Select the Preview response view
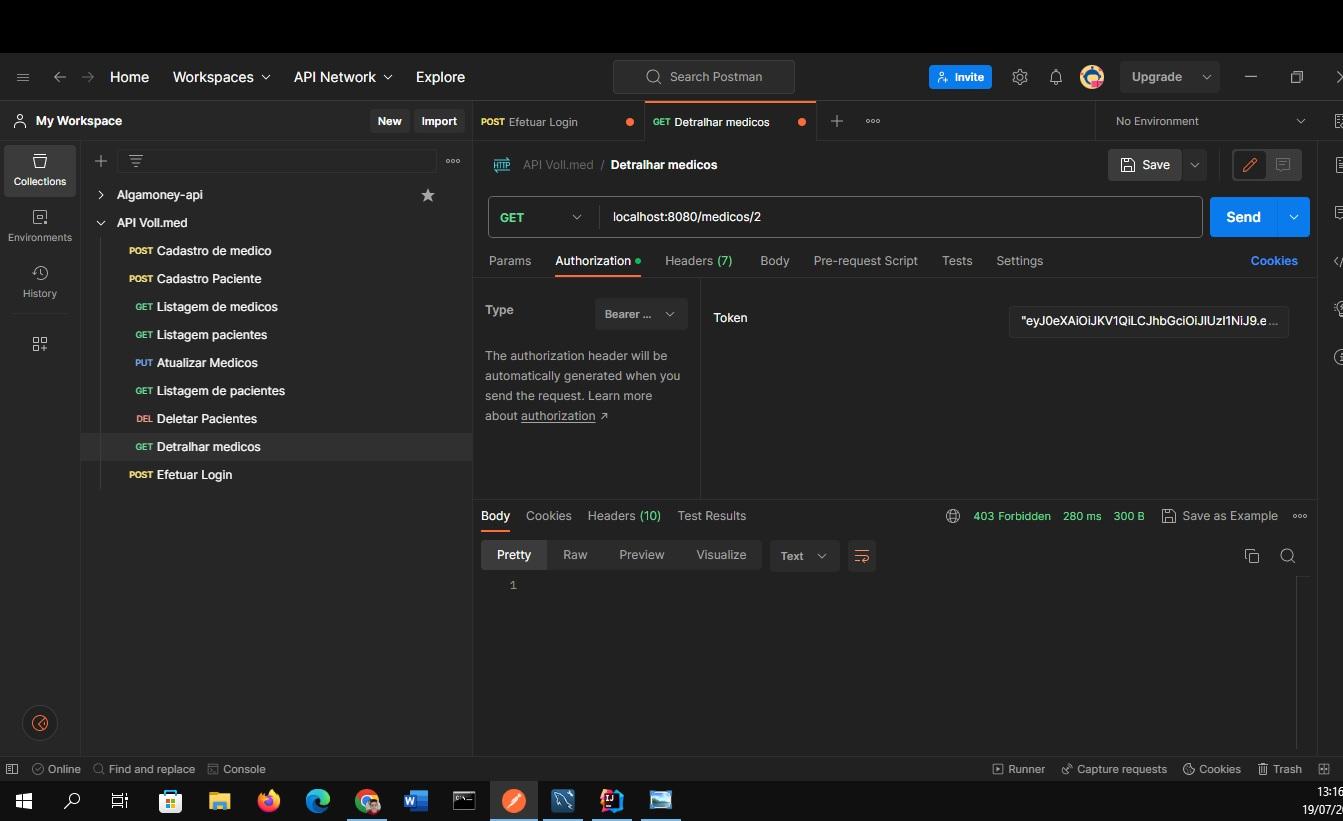1343x821 pixels. (642, 555)
